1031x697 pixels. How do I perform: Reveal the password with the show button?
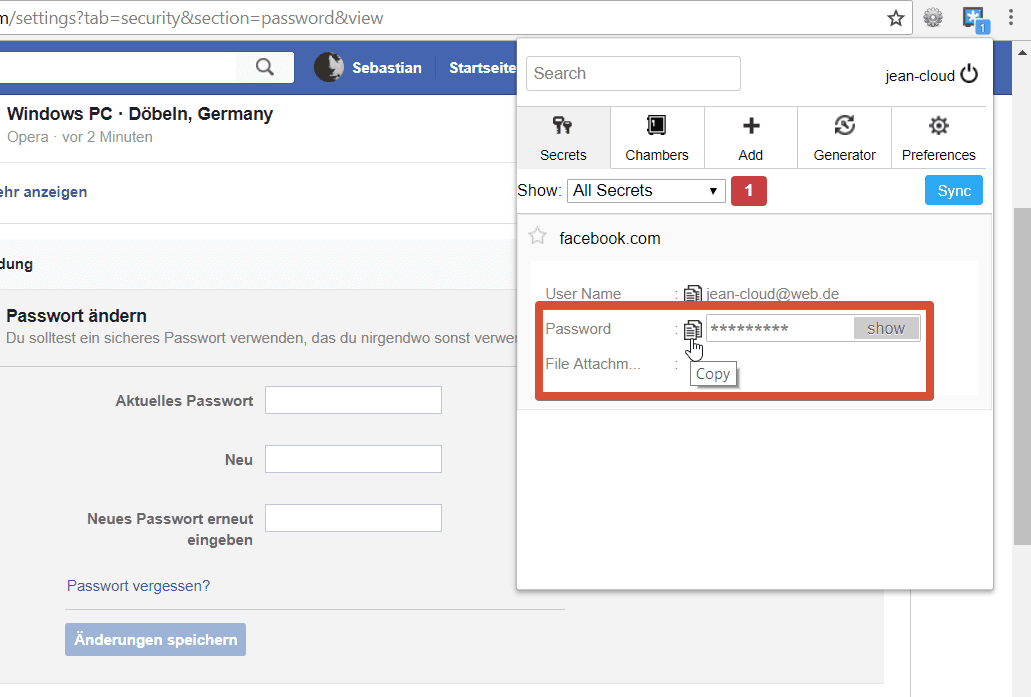pos(886,328)
